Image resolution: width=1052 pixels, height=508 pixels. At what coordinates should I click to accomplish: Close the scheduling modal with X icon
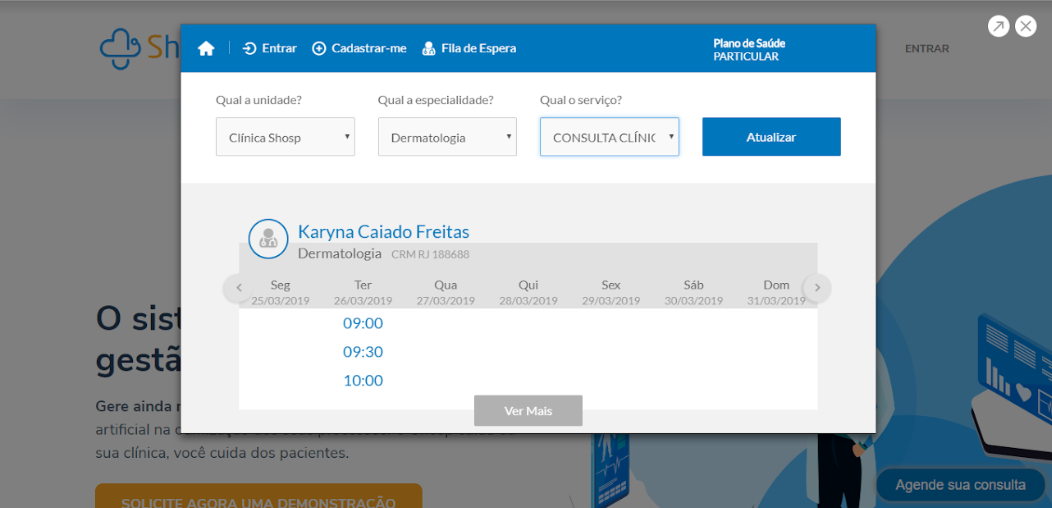click(x=1025, y=26)
